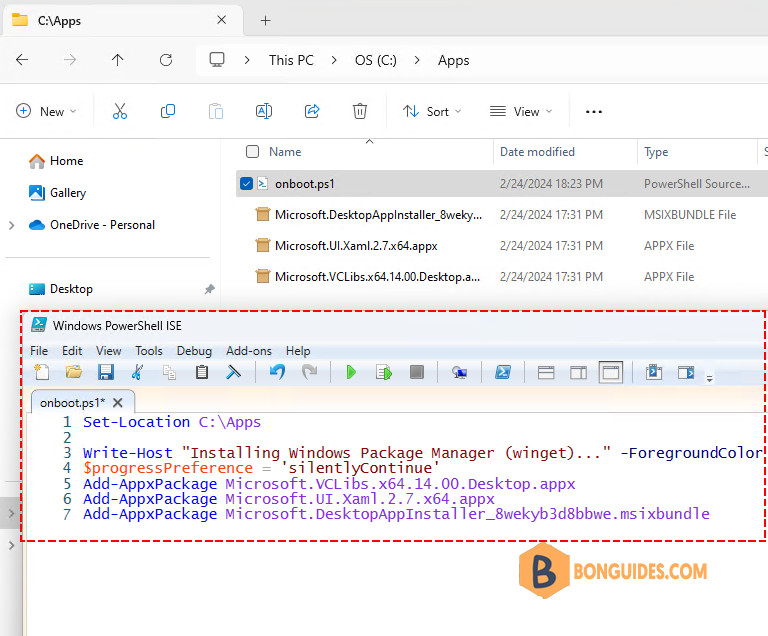Show script pane maximized icon
The width and height of the screenshot is (768, 636).
611,373
